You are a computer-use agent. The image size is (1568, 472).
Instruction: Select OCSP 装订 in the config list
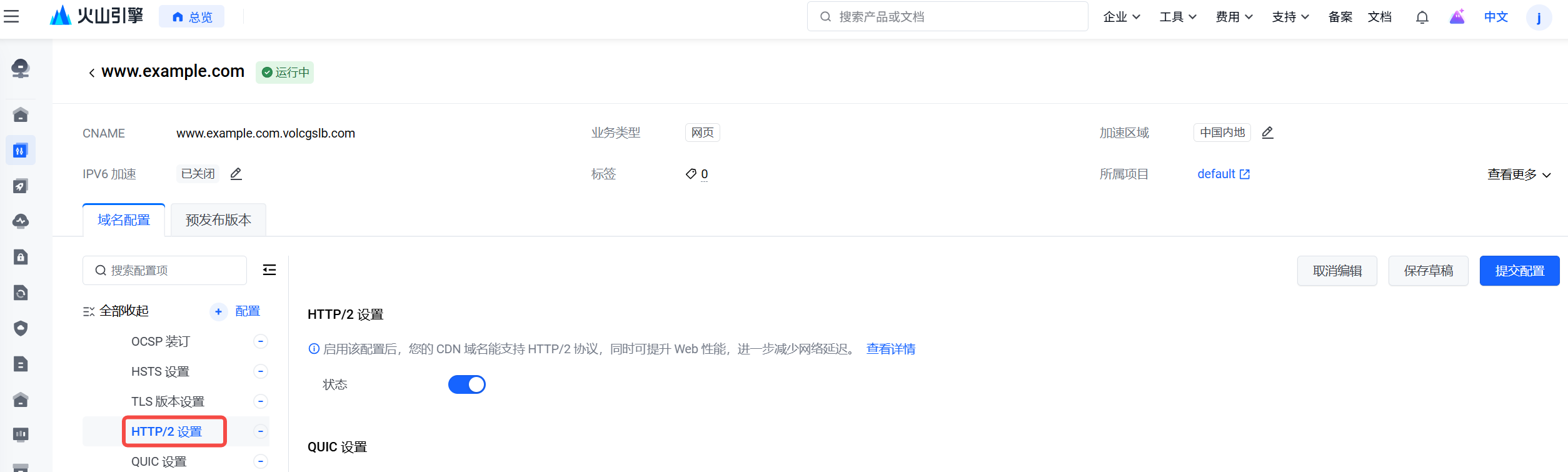tap(161, 341)
